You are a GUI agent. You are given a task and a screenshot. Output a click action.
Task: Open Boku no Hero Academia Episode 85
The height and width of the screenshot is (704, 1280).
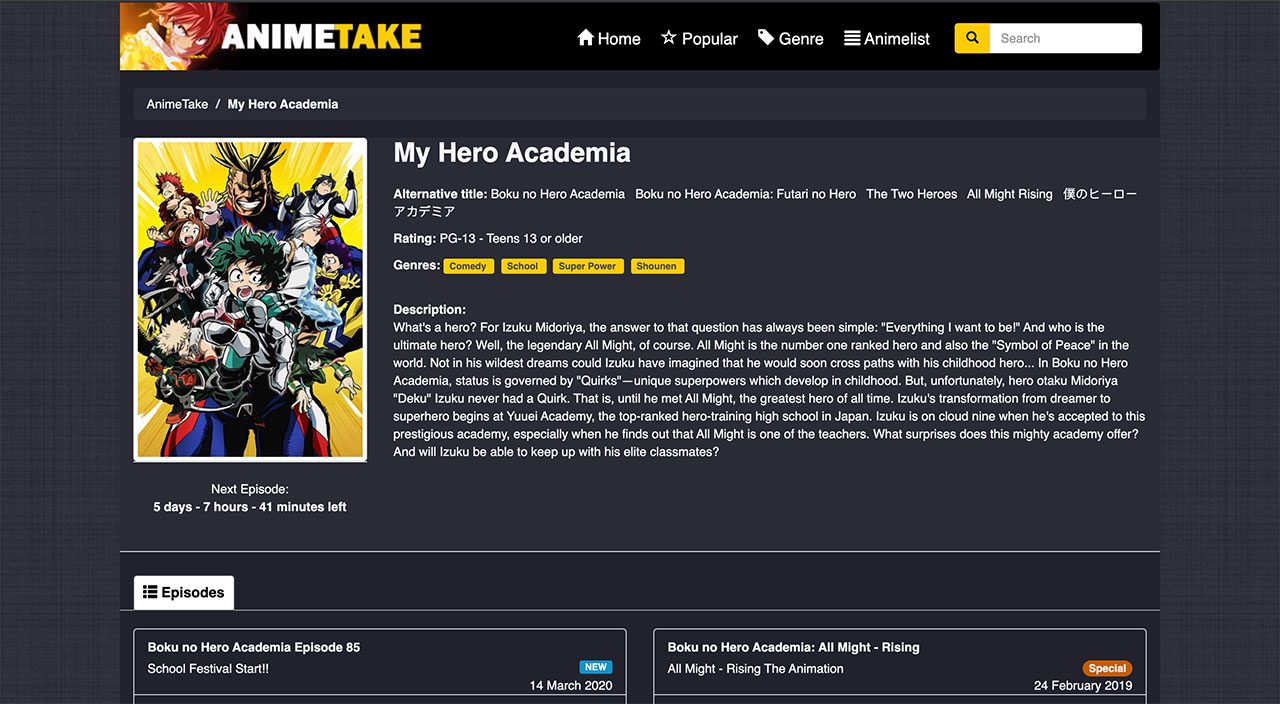(x=252, y=647)
